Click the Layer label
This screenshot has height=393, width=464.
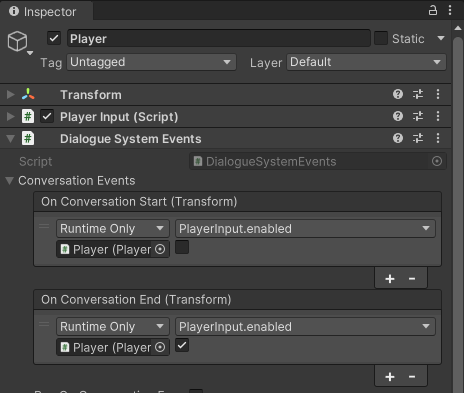[266, 63]
